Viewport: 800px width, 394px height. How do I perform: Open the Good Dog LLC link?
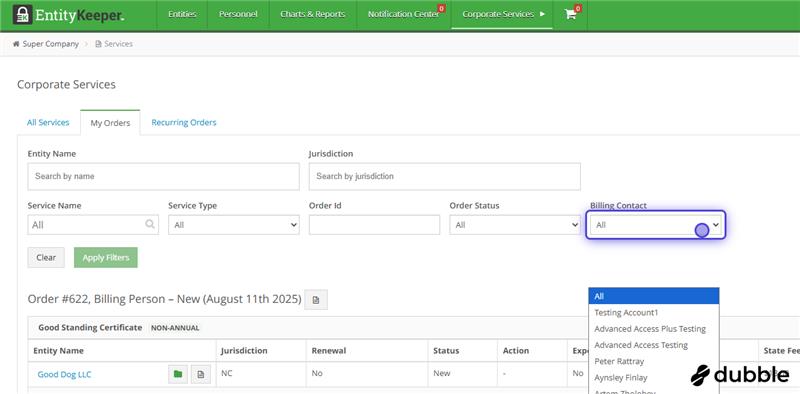[x=64, y=374]
